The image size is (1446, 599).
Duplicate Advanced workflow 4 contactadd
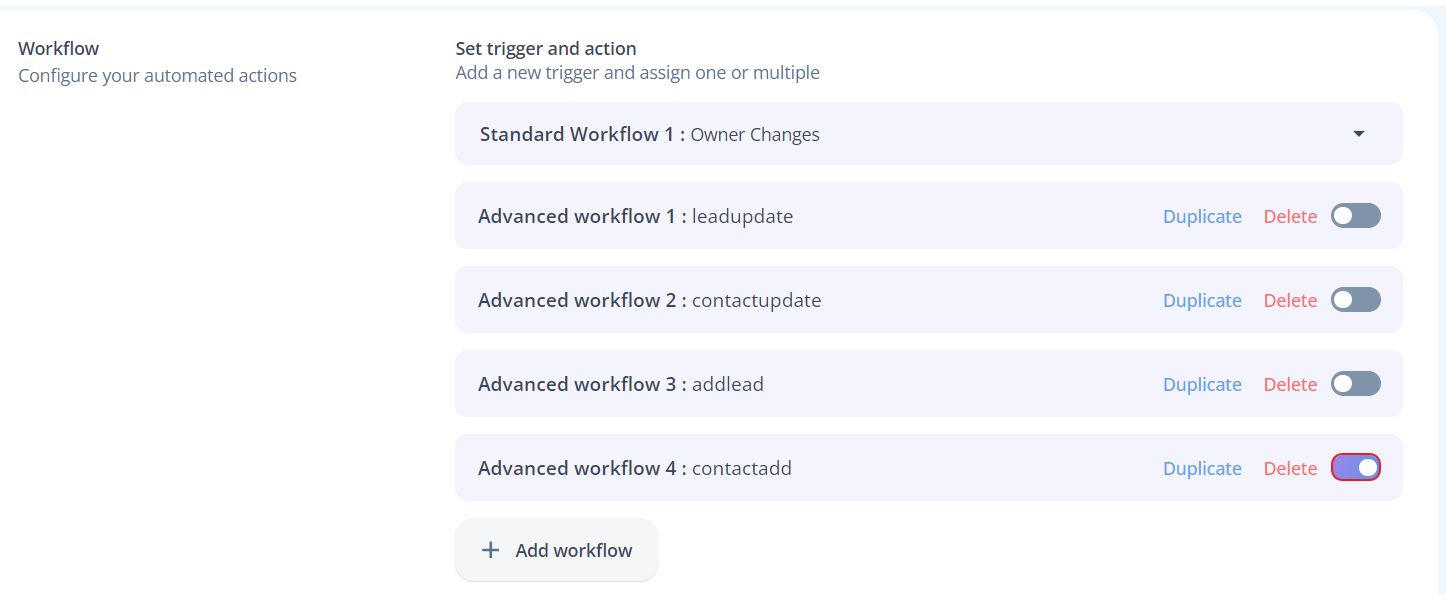tap(1202, 468)
